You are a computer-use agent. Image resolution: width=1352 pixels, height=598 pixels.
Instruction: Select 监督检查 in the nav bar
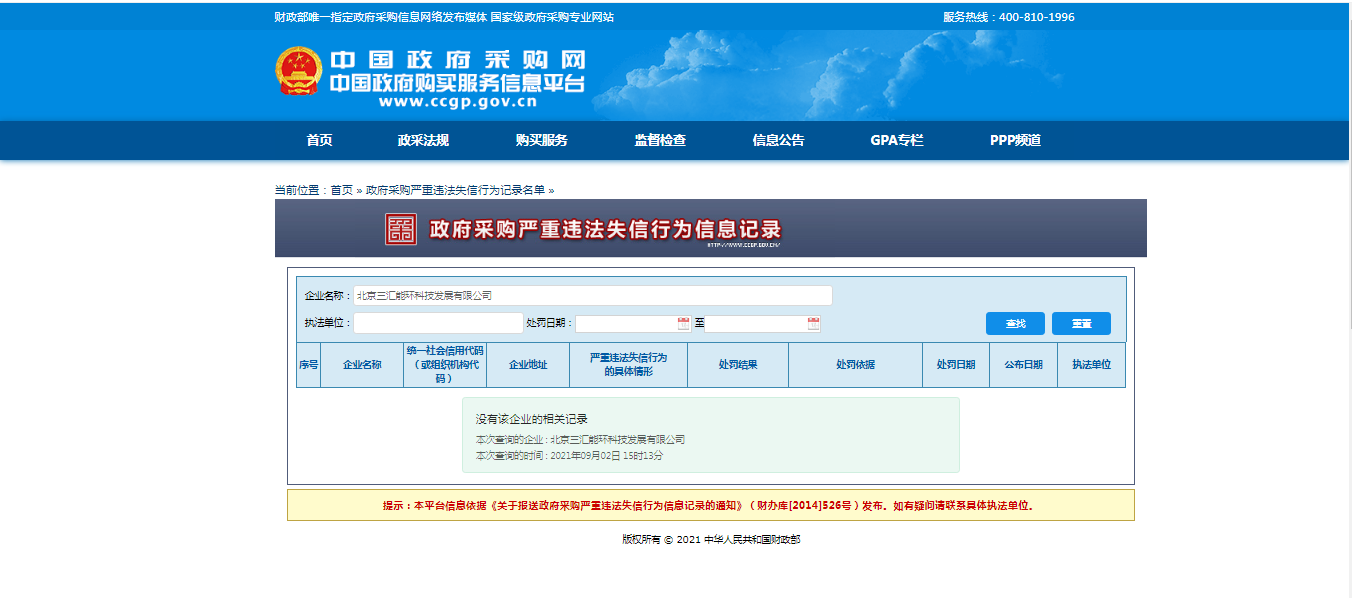(660, 140)
